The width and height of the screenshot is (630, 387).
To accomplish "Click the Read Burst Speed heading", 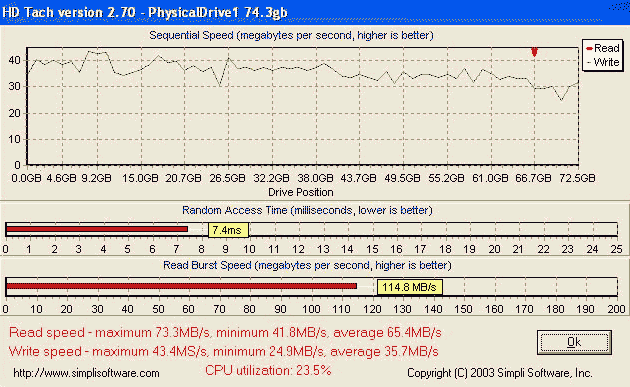I will click(307, 265).
